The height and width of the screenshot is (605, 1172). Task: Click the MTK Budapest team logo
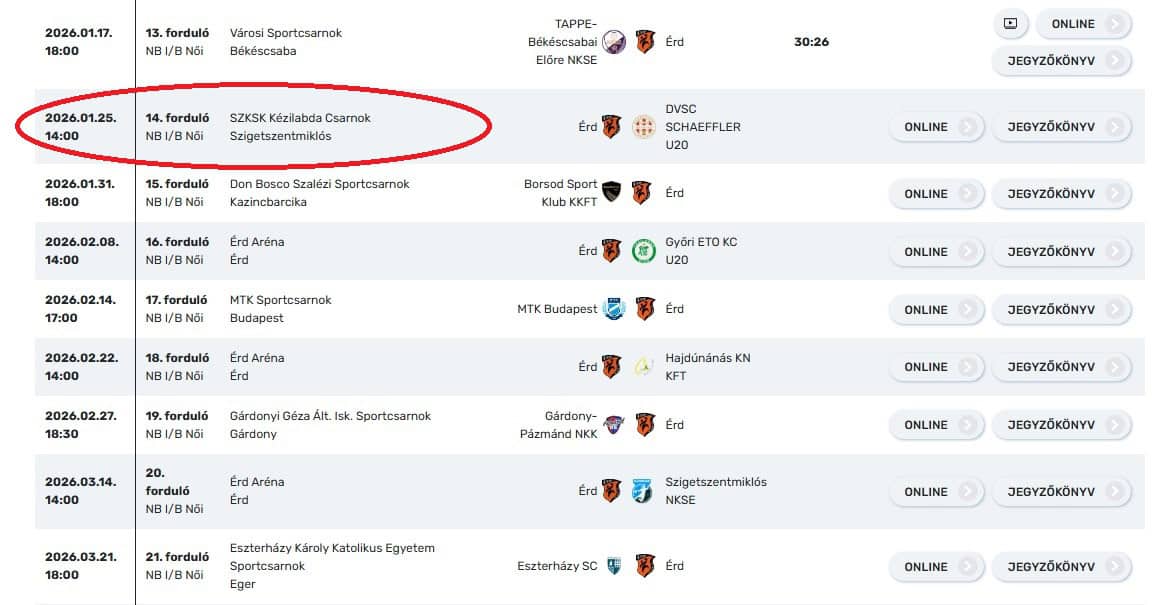tap(614, 309)
